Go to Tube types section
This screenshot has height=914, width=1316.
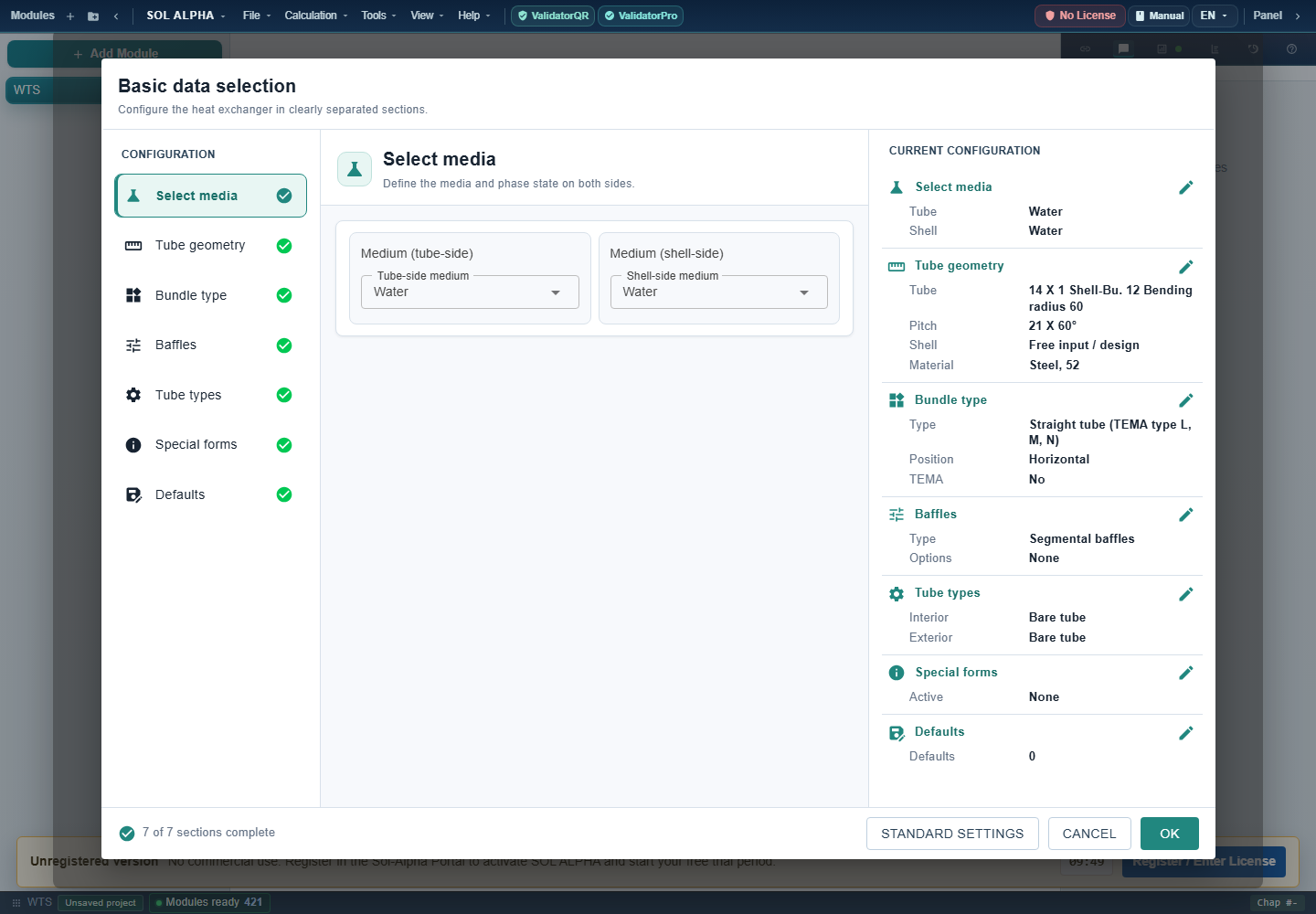click(x=210, y=395)
